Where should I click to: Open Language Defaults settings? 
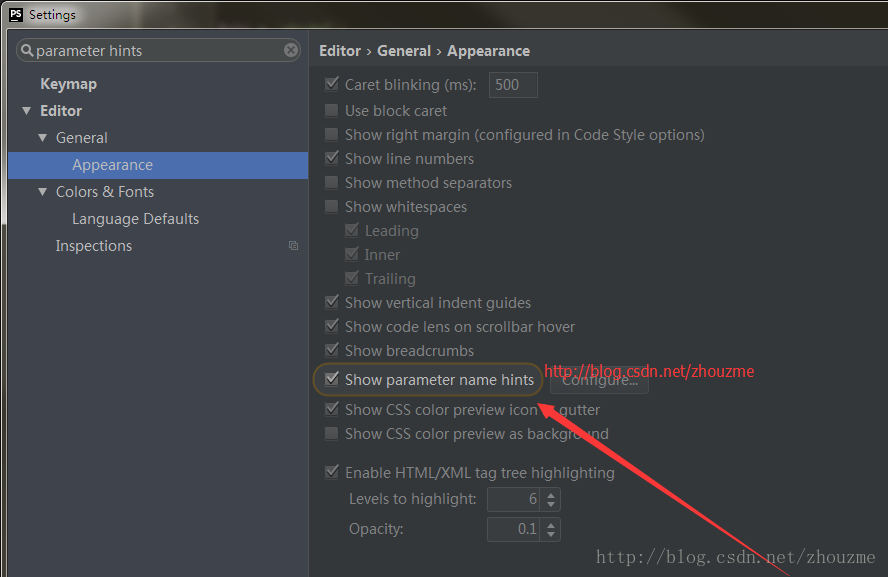pyautogui.click(x=135, y=219)
